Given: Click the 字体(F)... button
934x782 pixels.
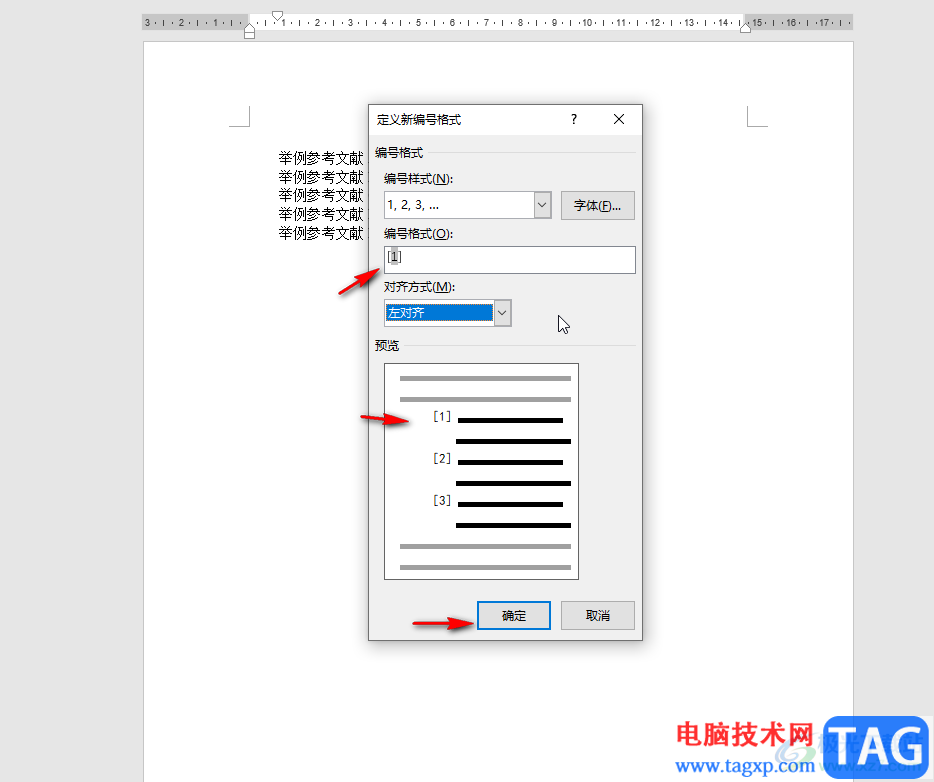Looking at the screenshot, I should pyautogui.click(x=597, y=205).
